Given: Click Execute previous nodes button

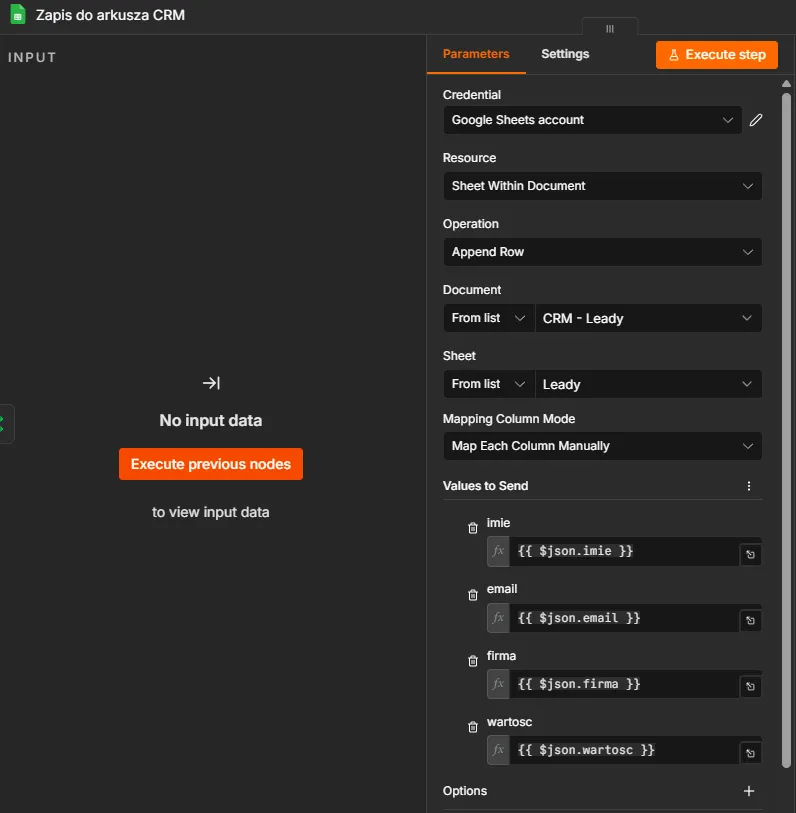Looking at the screenshot, I should [x=211, y=464].
